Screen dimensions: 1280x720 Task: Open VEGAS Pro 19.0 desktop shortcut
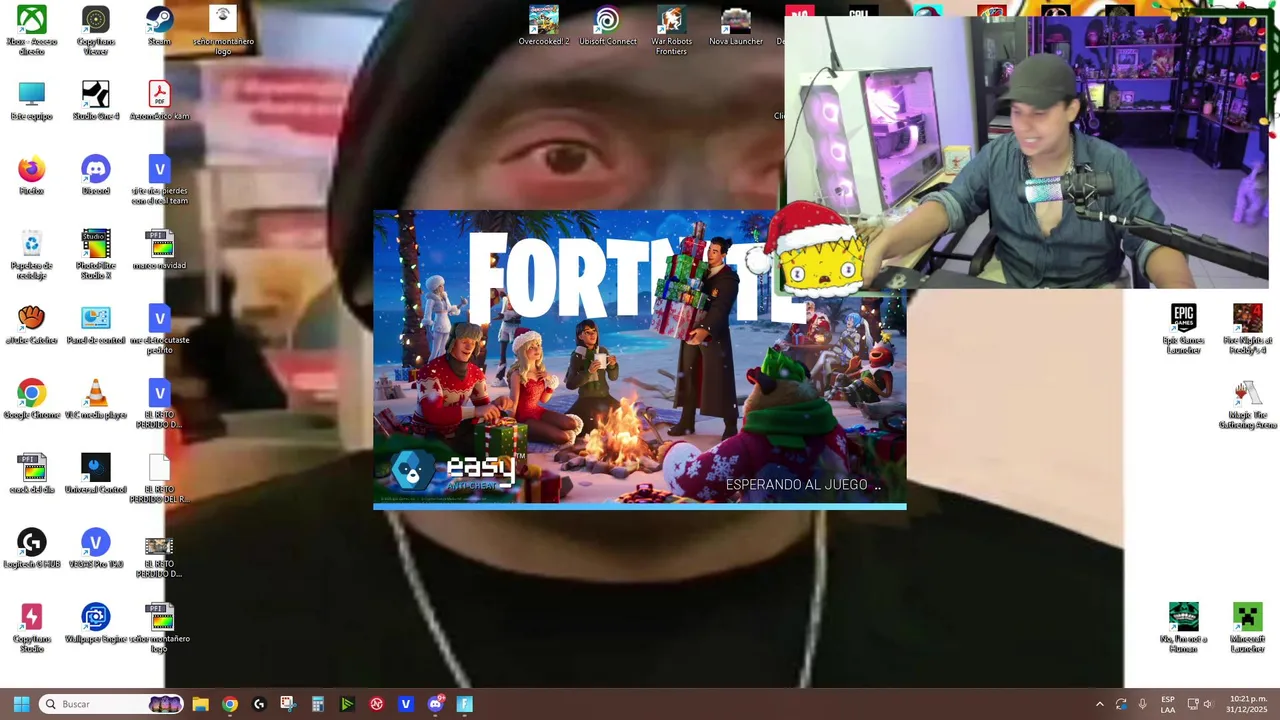[x=96, y=548]
